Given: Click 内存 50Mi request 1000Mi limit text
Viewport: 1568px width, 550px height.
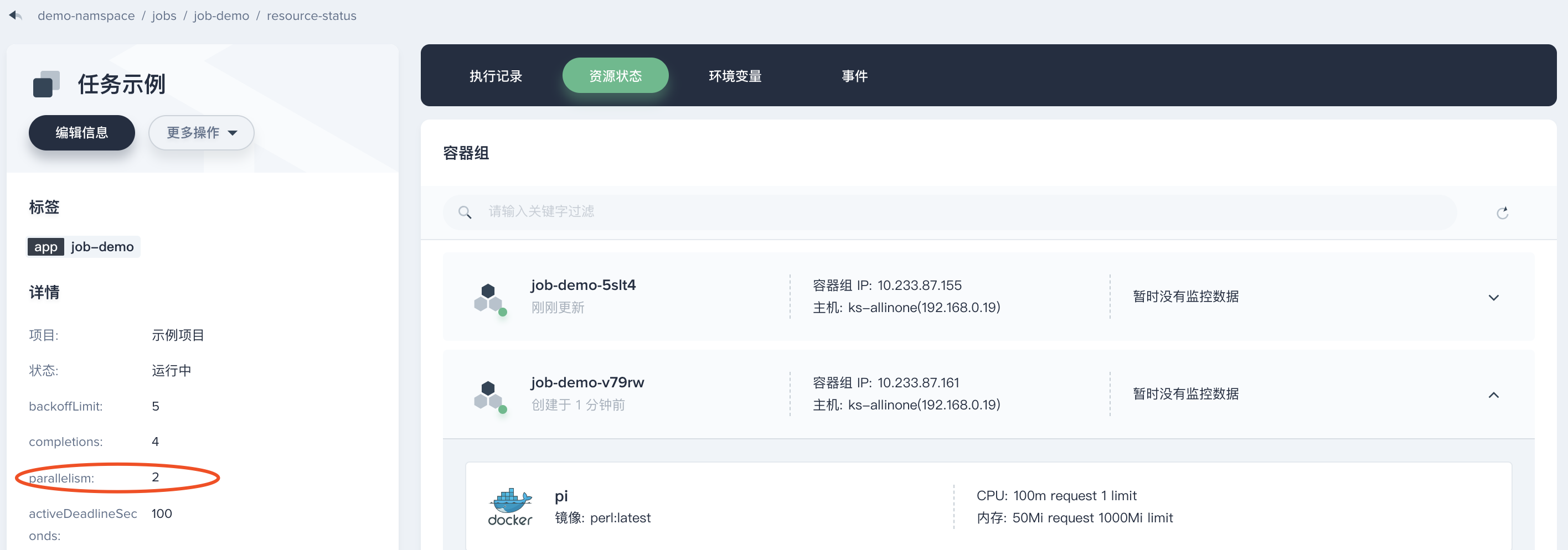Looking at the screenshot, I should click(1074, 518).
